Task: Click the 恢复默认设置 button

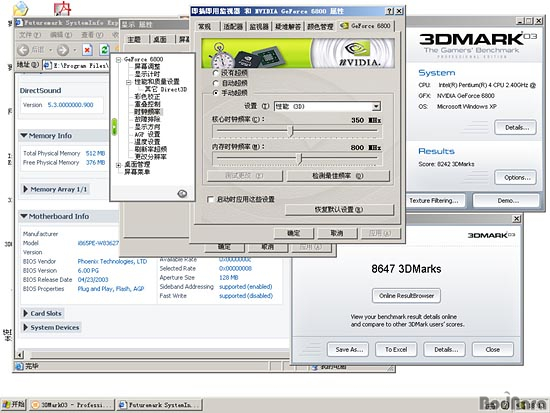Action: pyautogui.click(x=339, y=209)
